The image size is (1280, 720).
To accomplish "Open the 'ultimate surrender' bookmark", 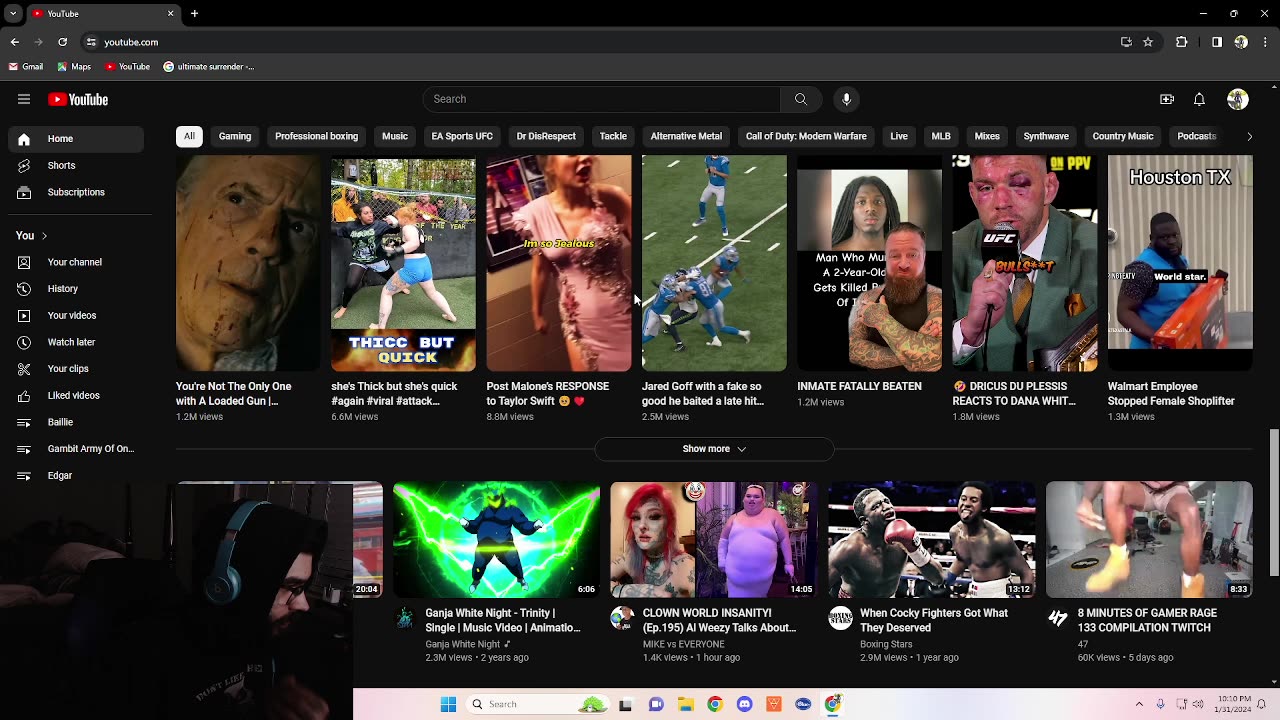I will (209, 67).
